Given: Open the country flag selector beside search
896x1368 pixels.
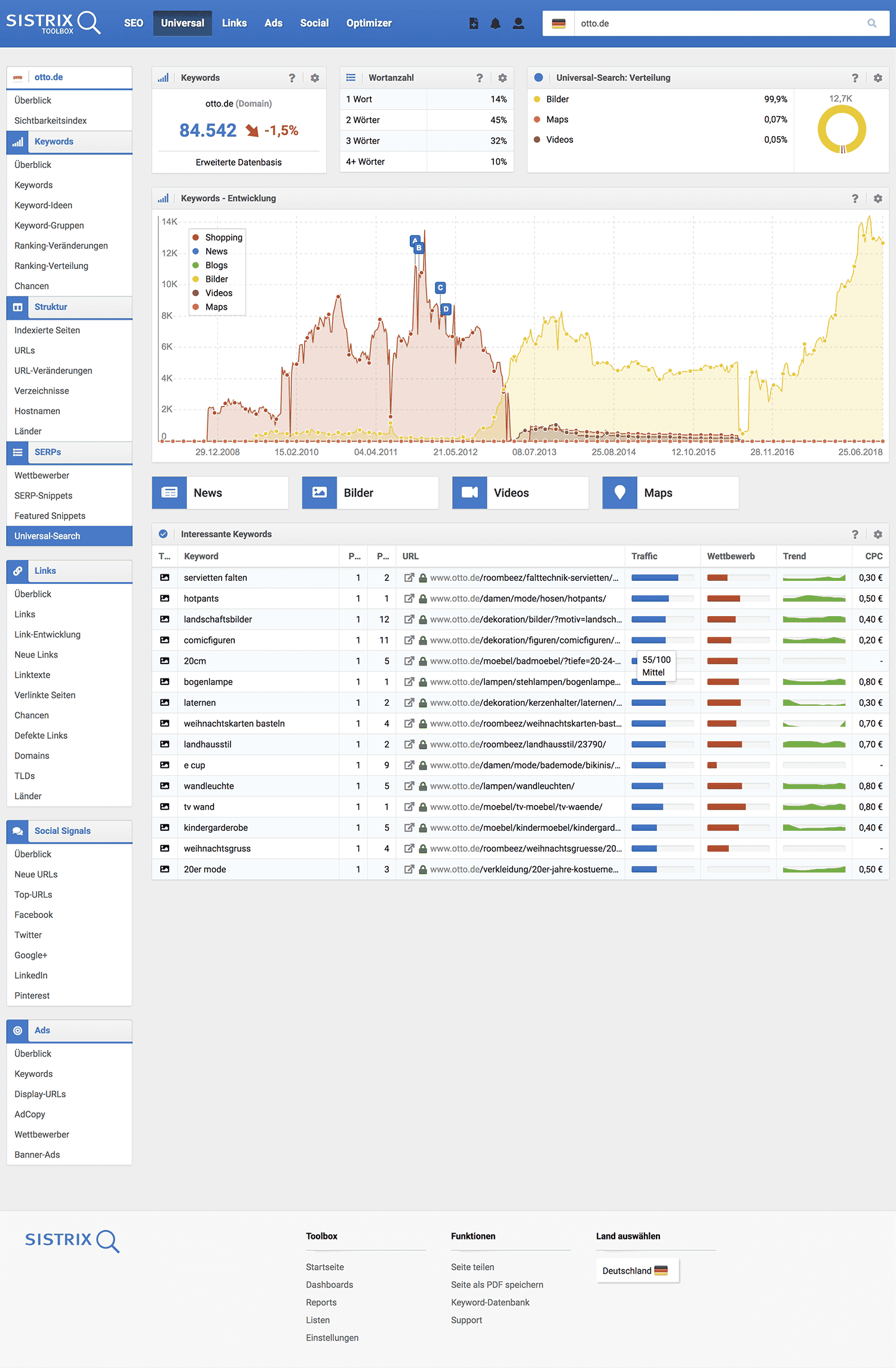Looking at the screenshot, I should click(x=559, y=23).
